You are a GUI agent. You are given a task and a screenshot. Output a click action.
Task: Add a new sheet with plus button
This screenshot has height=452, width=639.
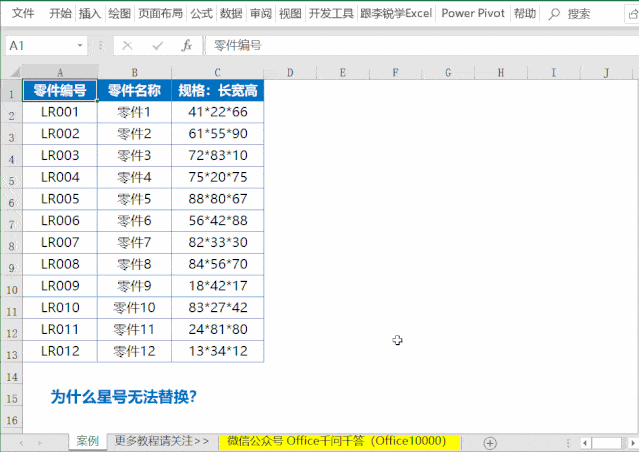pyautogui.click(x=490, y=441)
